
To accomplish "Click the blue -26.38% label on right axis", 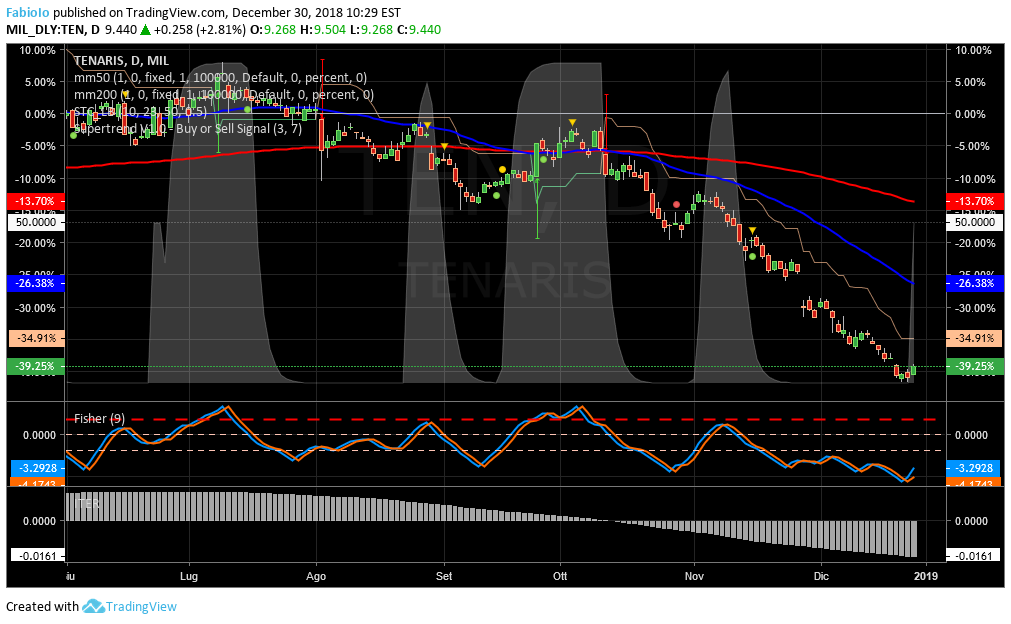I will pos(974,283).
